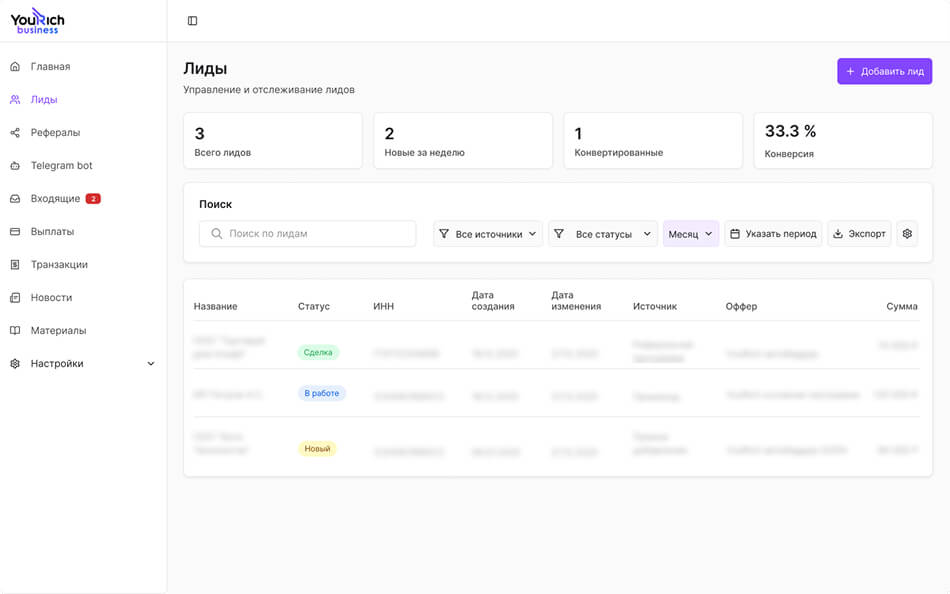Click the Указать период button
Viewport: 950px width, 594px height.
click(x=773, y=234)
